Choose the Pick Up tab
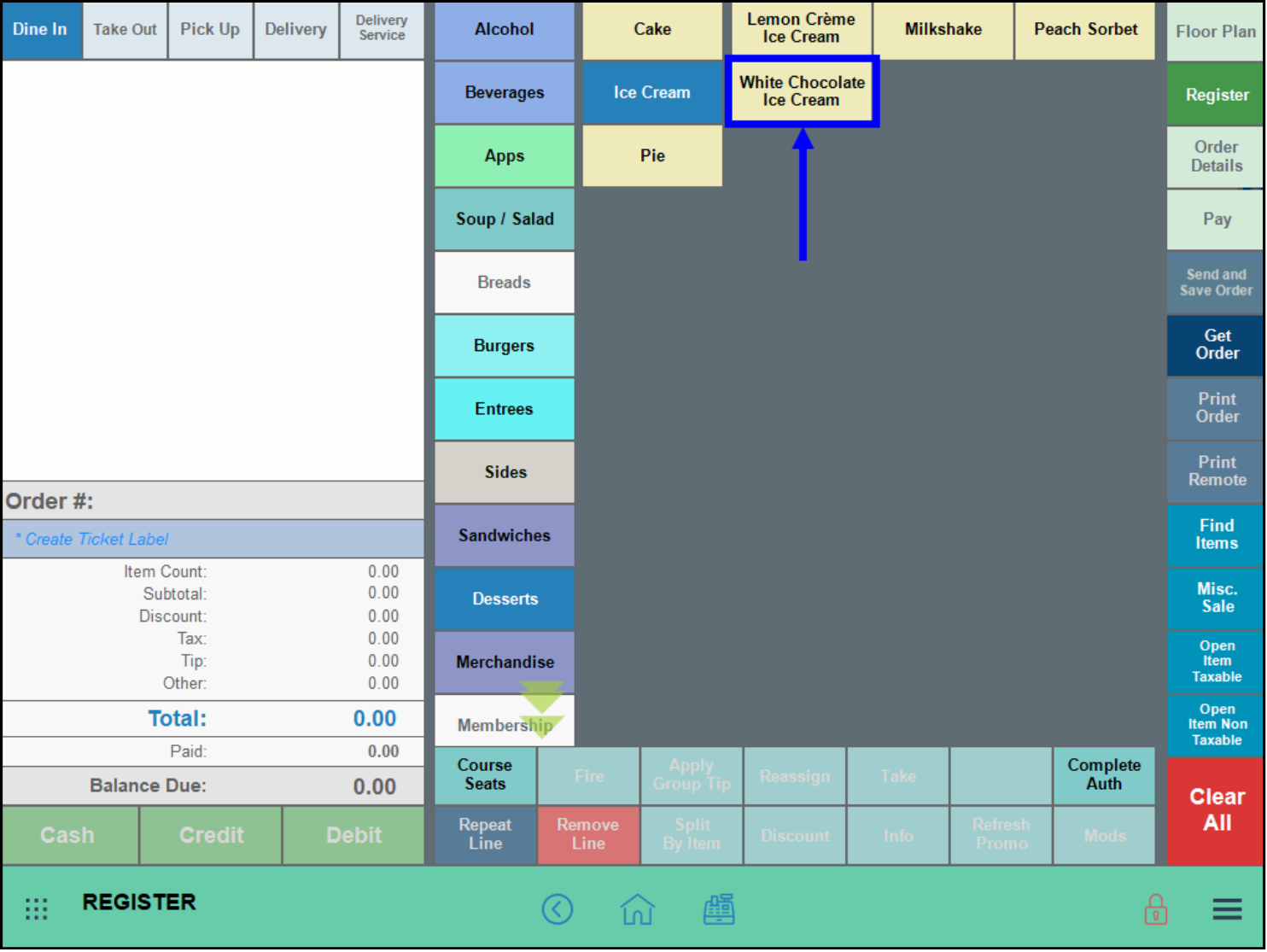The image size is (1267, 952). (x=210, y=30)
